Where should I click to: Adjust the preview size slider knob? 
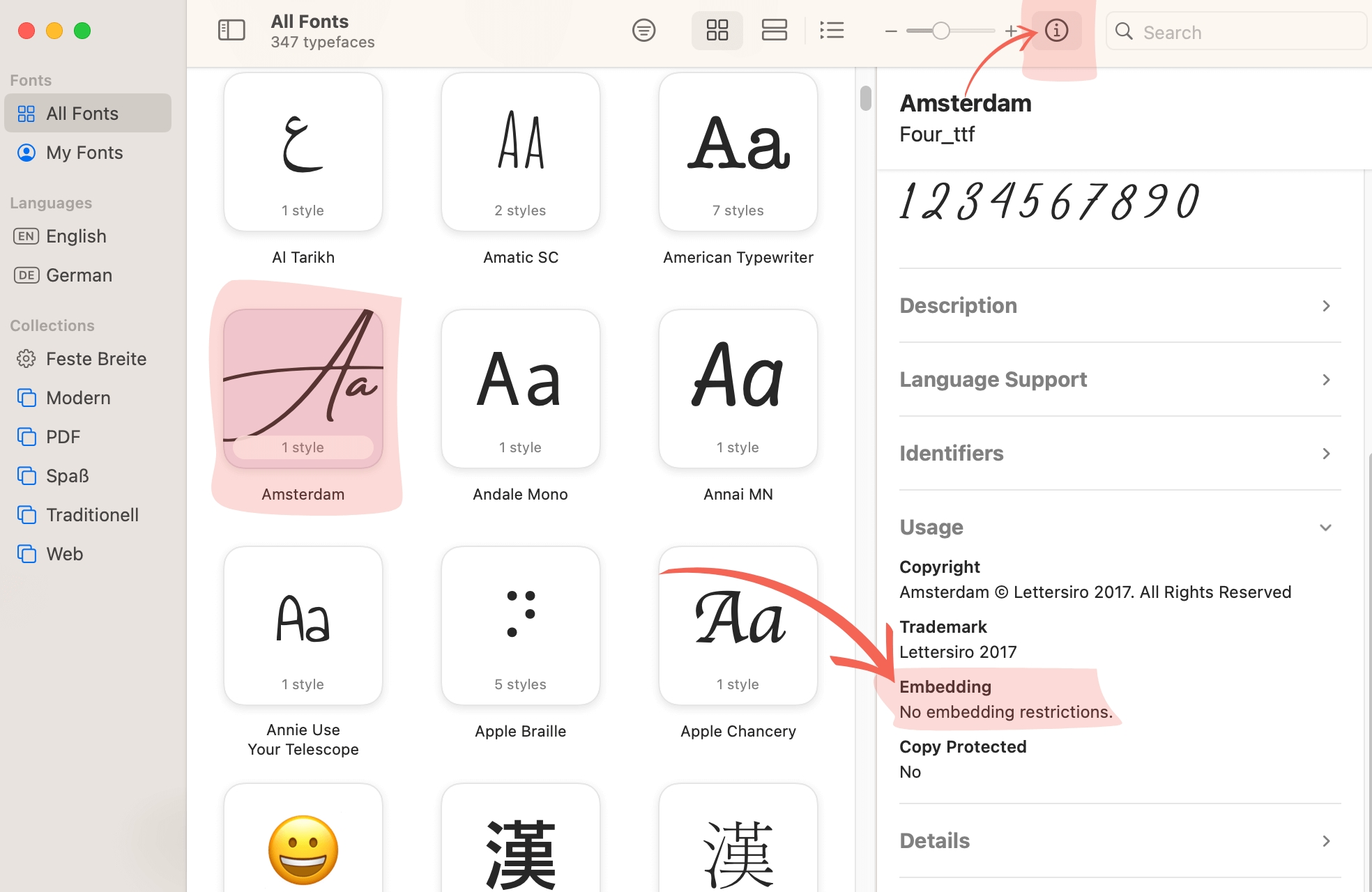(940, 31)
